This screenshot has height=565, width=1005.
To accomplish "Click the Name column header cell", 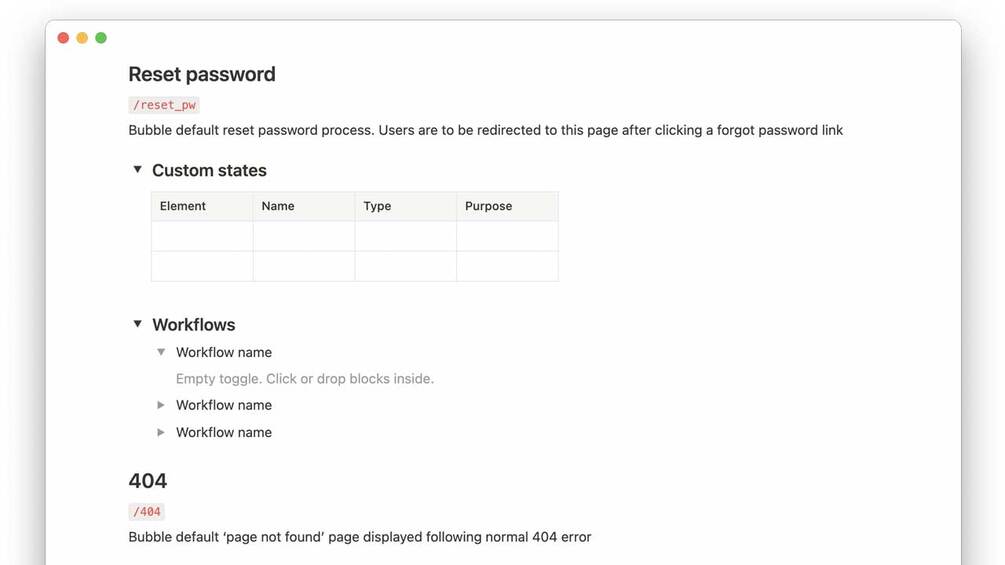I will pyautogui.click(x=303, y=206).
